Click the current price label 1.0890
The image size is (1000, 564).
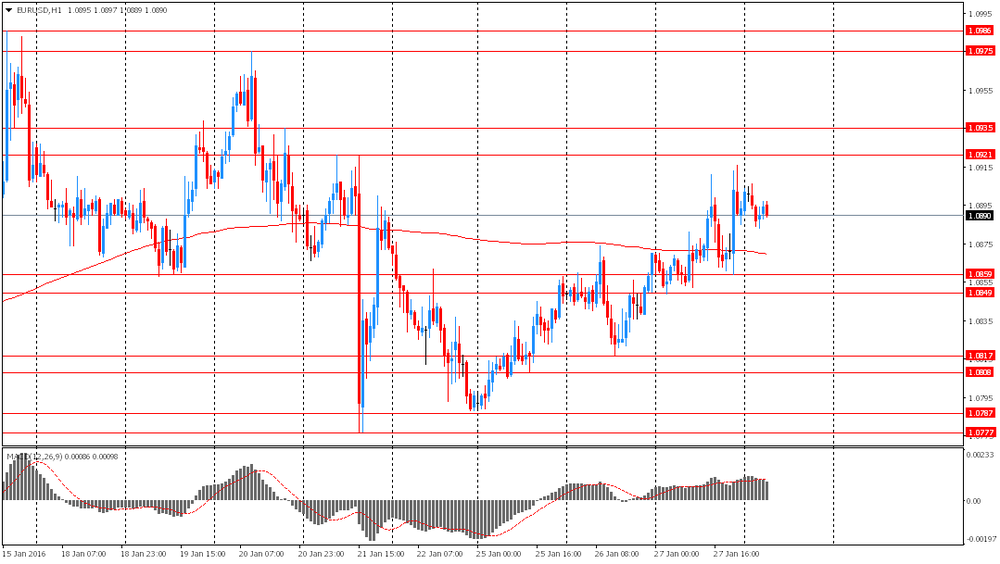[x=980, y=216]
